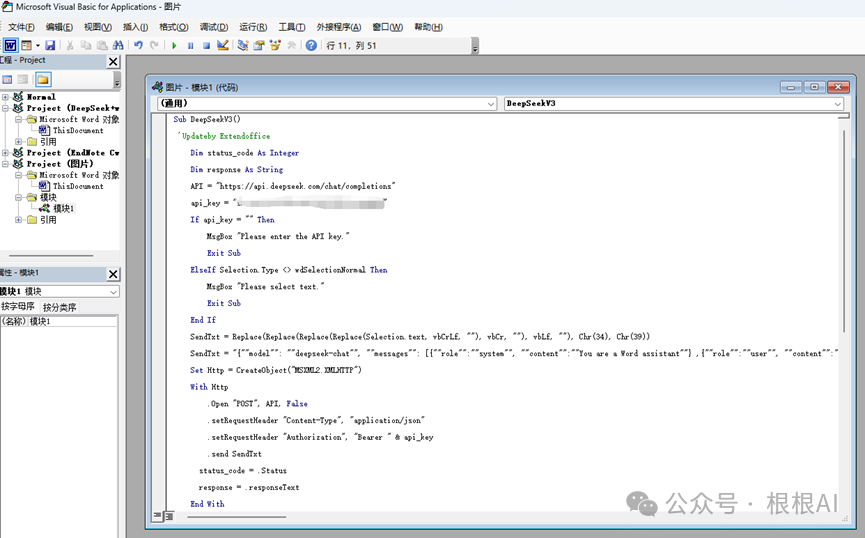The height and width of the screenshot is (538, 865).
Task: Click the Paste clipboard icon
Action: (x=102, y=45)
